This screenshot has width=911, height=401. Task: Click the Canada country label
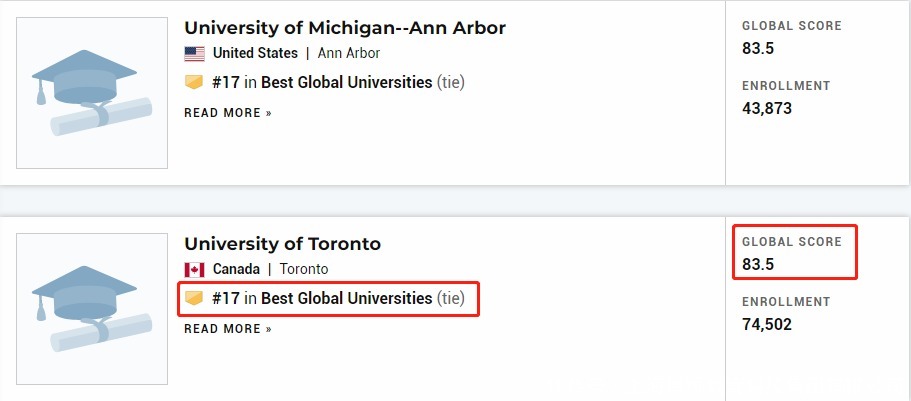pyautogui.click(x=236, y=269)
